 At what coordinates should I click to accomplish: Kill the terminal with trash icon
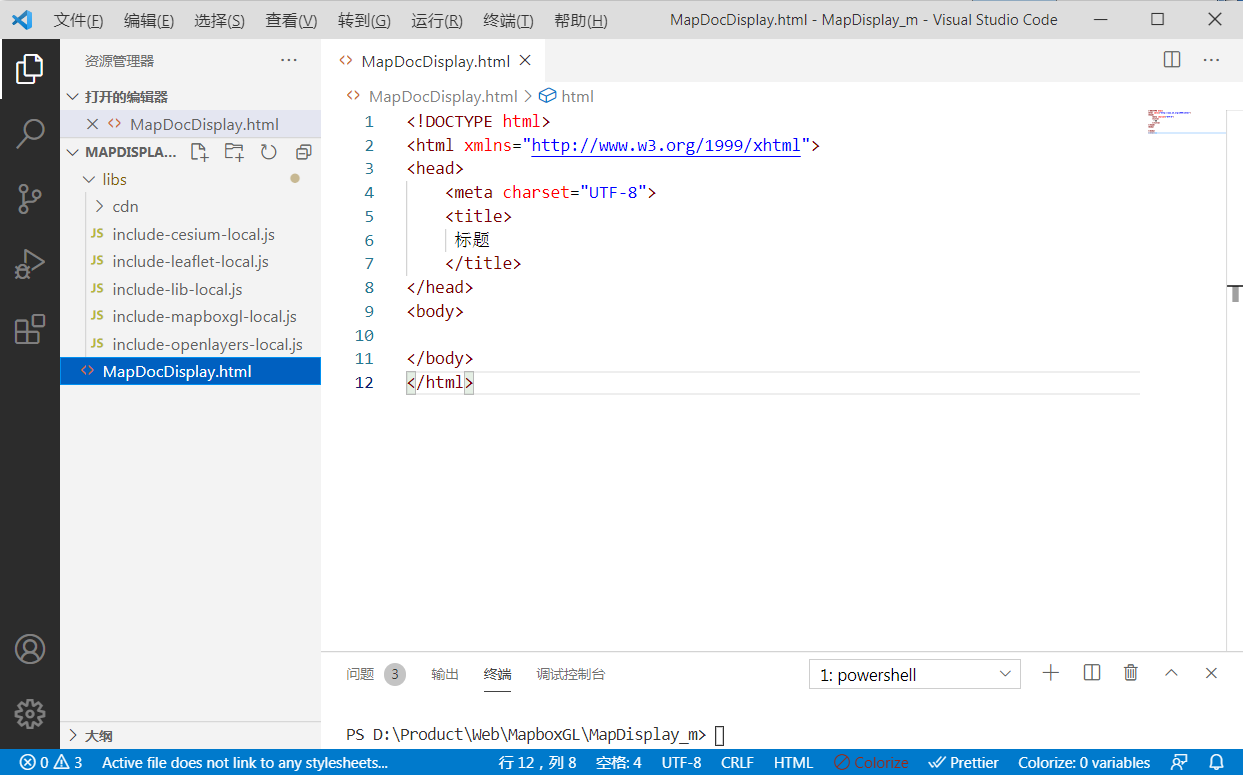pyautogui.click(x=1131, y=673)
